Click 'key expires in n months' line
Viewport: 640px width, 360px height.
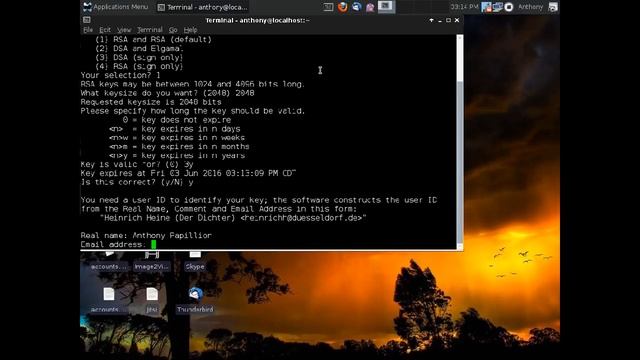[x=179, y=147]
